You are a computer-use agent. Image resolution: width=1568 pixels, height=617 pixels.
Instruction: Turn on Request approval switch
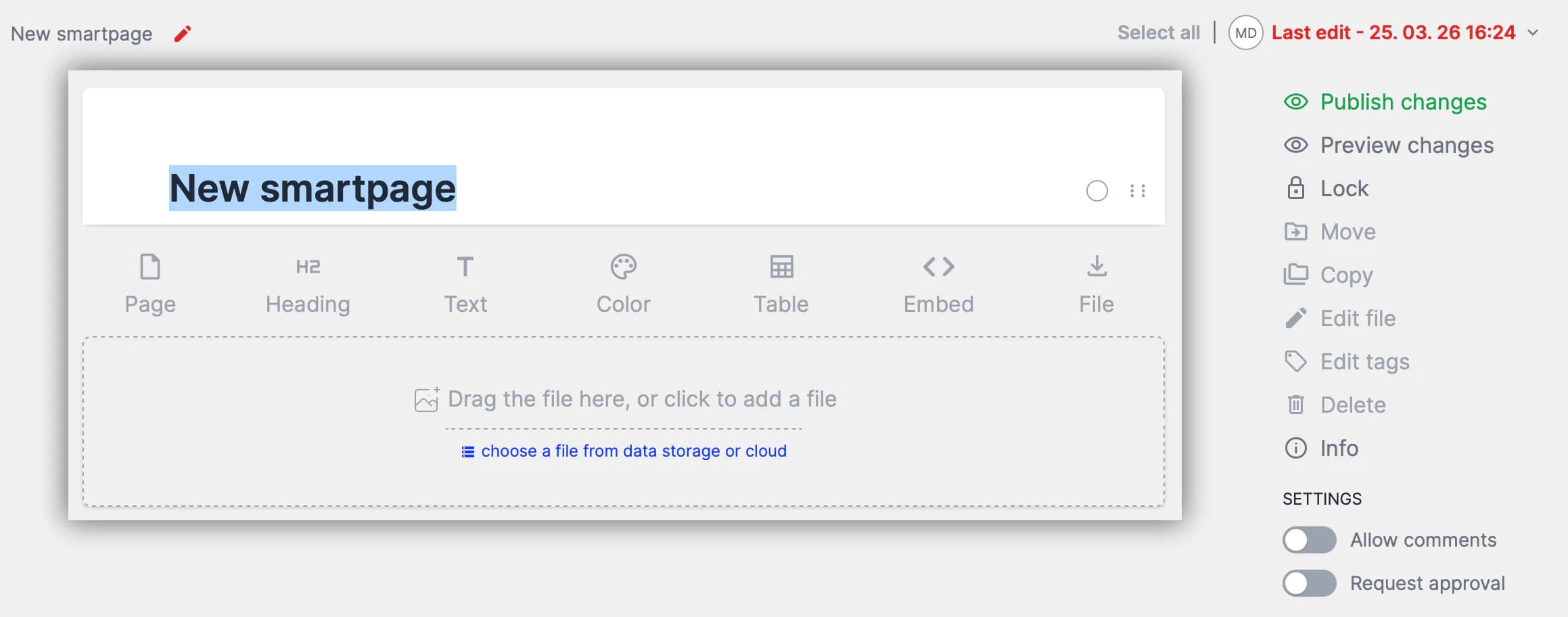(x=1309, y=583)
